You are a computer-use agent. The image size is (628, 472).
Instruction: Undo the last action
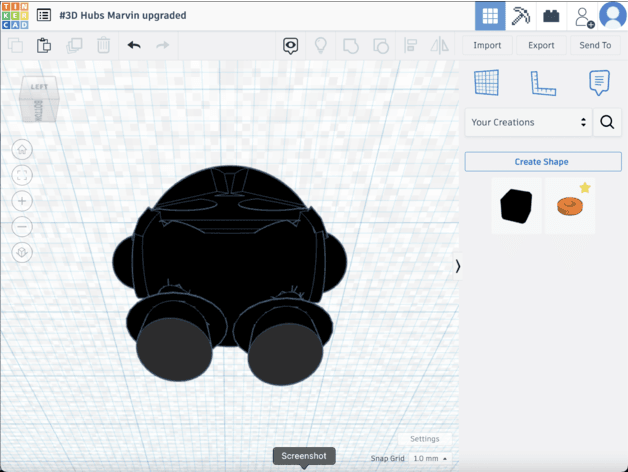(x=134, y=45)
